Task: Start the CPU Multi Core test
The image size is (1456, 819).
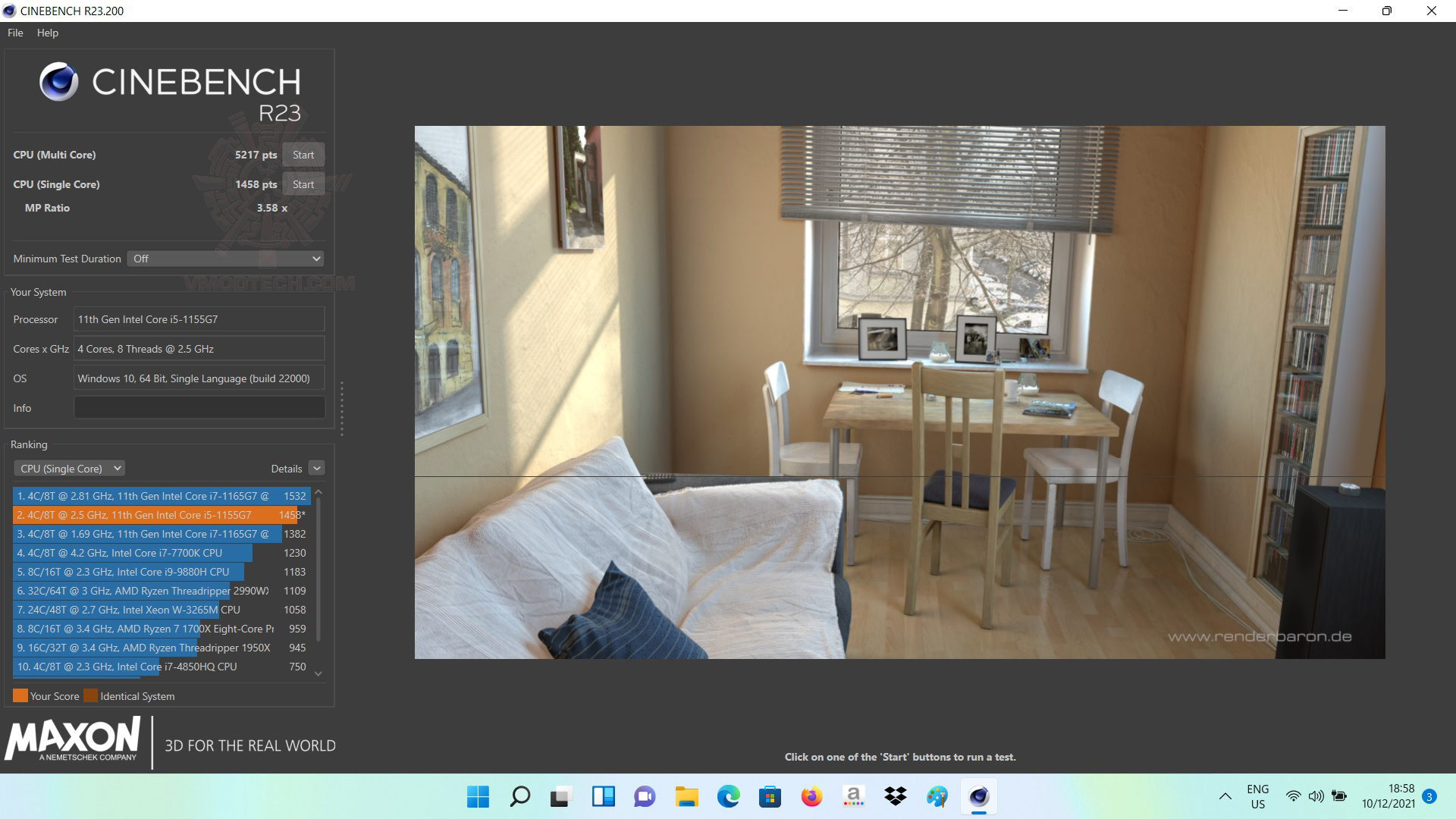Action: 303,155
